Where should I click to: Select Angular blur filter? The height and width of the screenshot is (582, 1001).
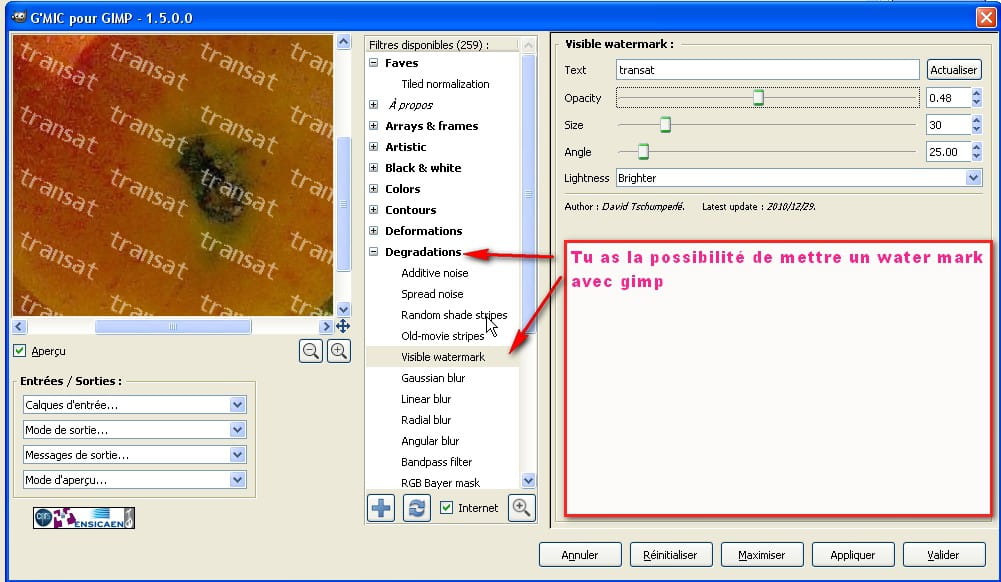(x=430, y=442)
